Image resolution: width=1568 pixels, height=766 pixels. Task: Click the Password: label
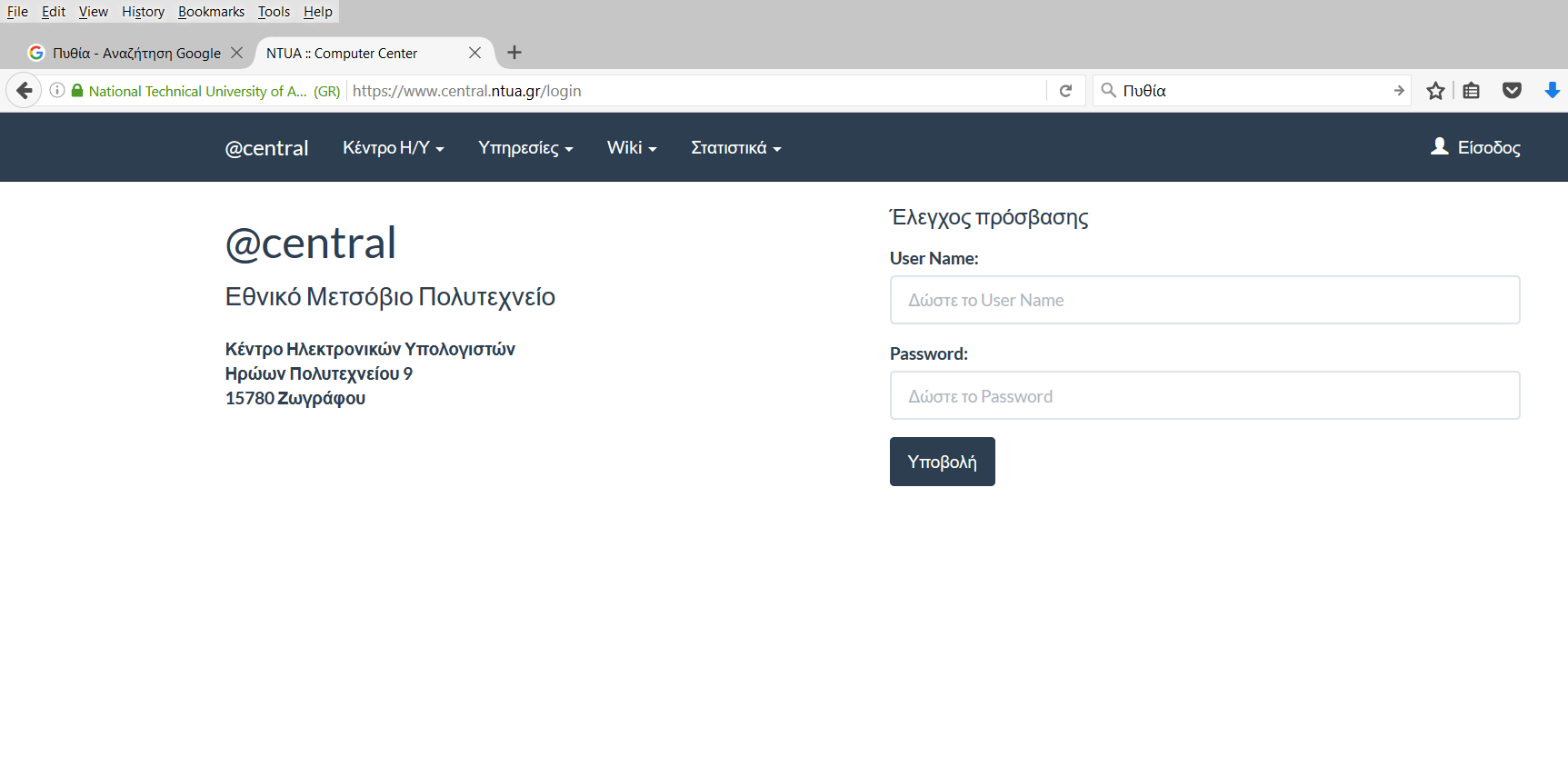tap(929, 353)
